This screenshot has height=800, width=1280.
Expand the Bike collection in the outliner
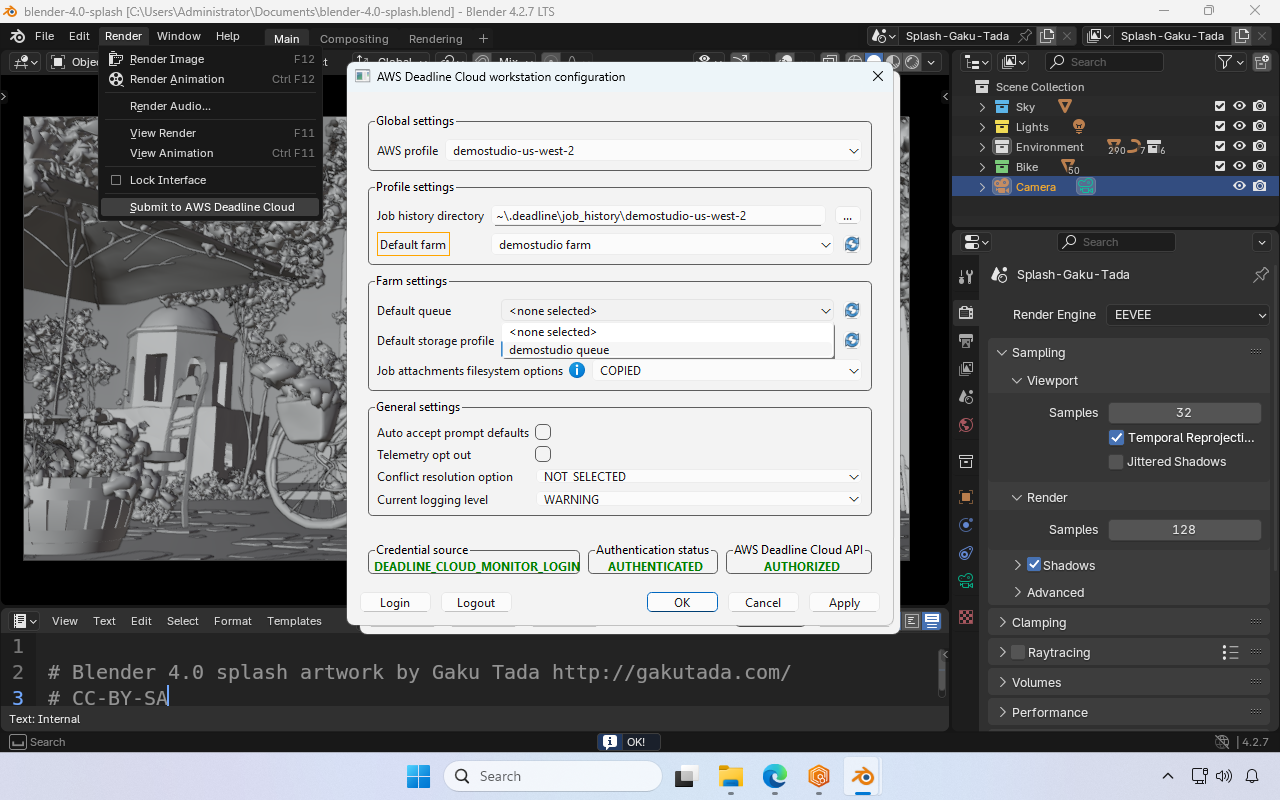coord(981,167)
